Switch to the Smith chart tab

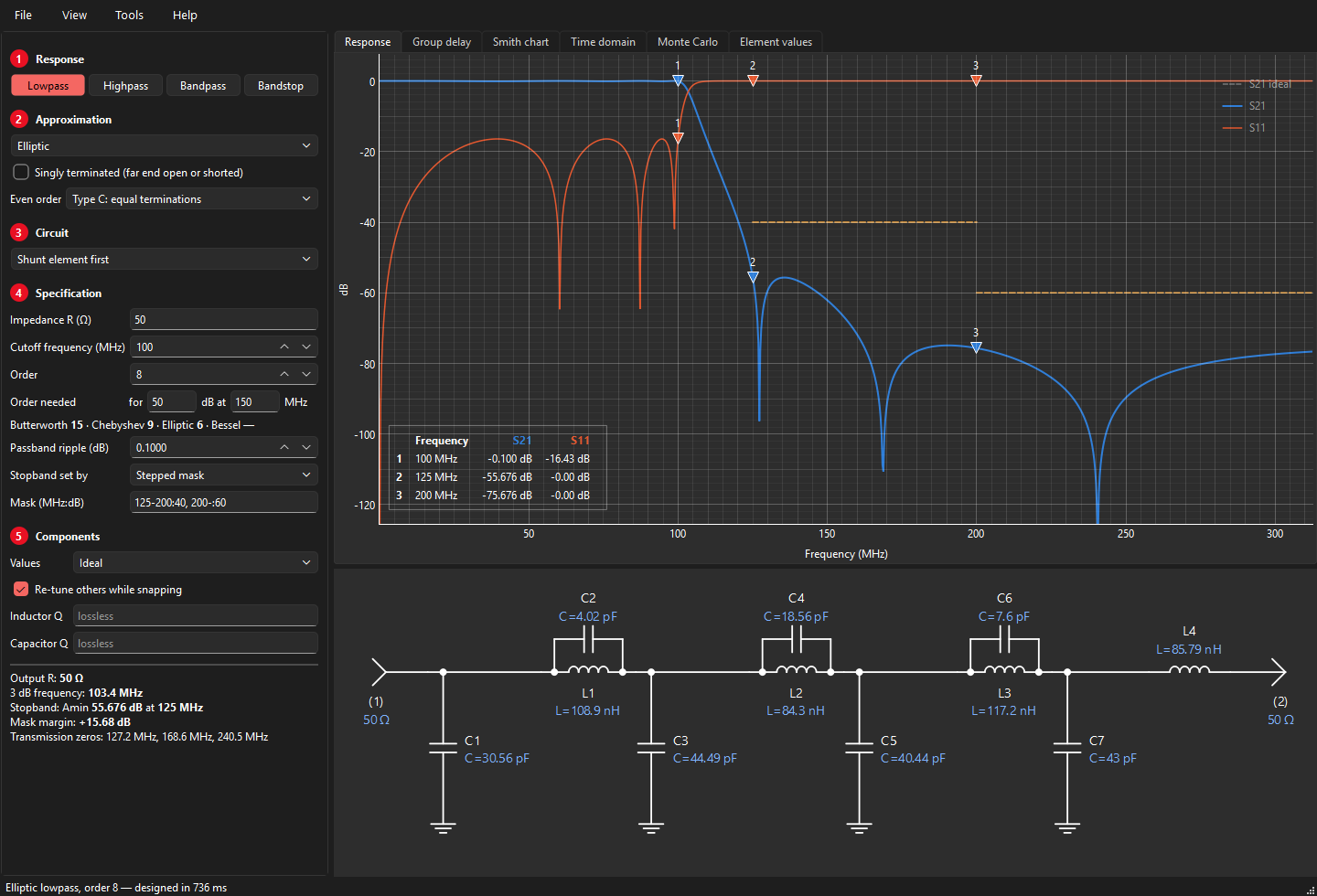pyautogui.click(x=520, y=42)
